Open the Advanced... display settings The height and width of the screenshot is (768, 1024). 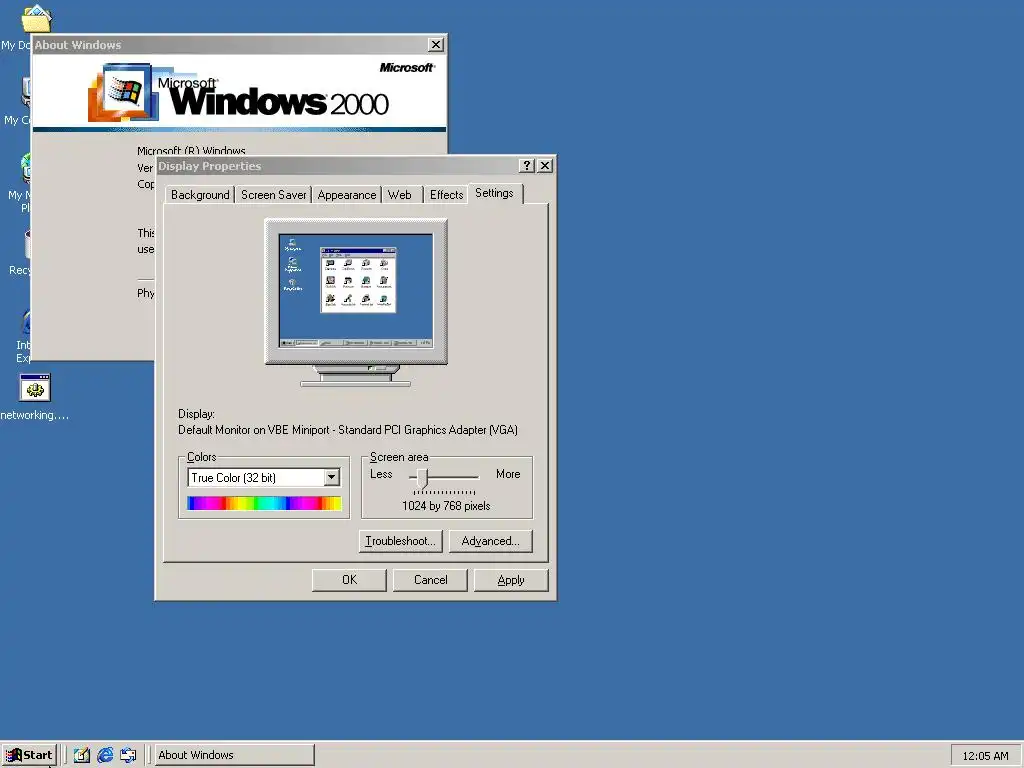click(490, 541)
